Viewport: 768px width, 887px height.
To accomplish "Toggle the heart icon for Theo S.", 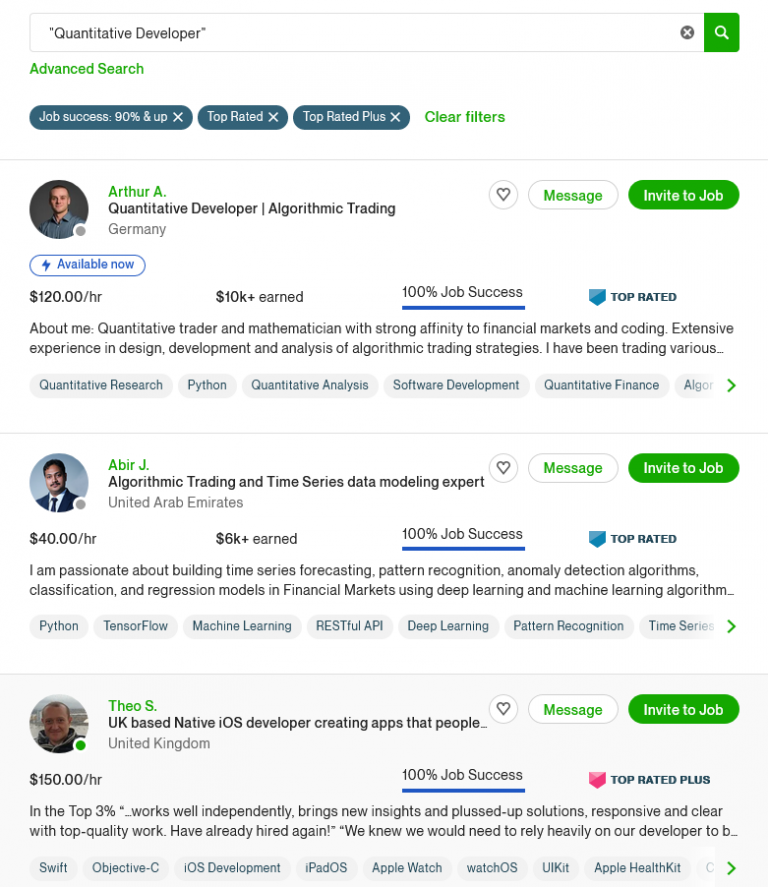I will coord(504,709).
